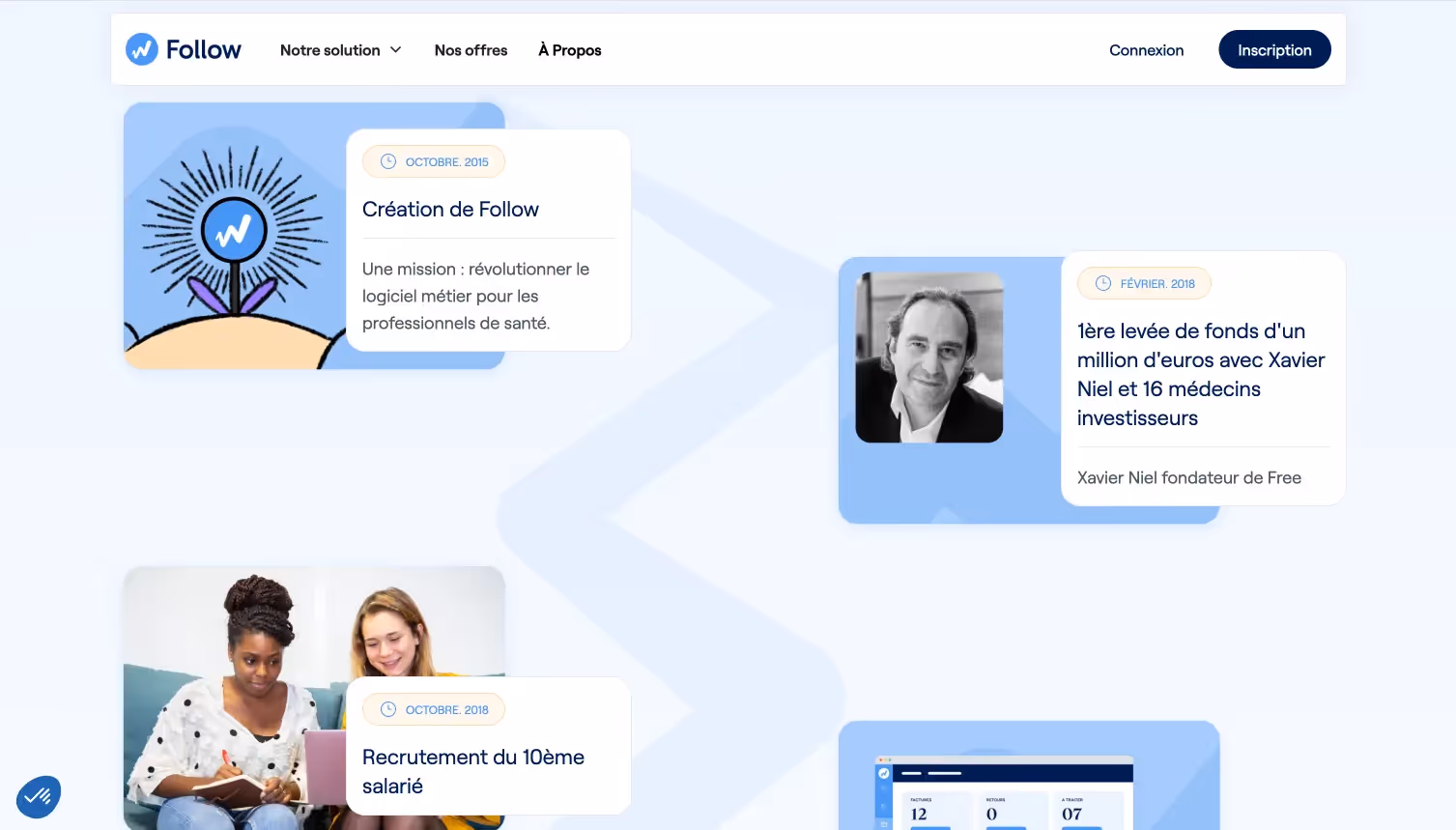Click the Recrutement du 10ème salarié heading
Screen dimensions: 1456x830
pyautogui.click(x=473, y=771)
